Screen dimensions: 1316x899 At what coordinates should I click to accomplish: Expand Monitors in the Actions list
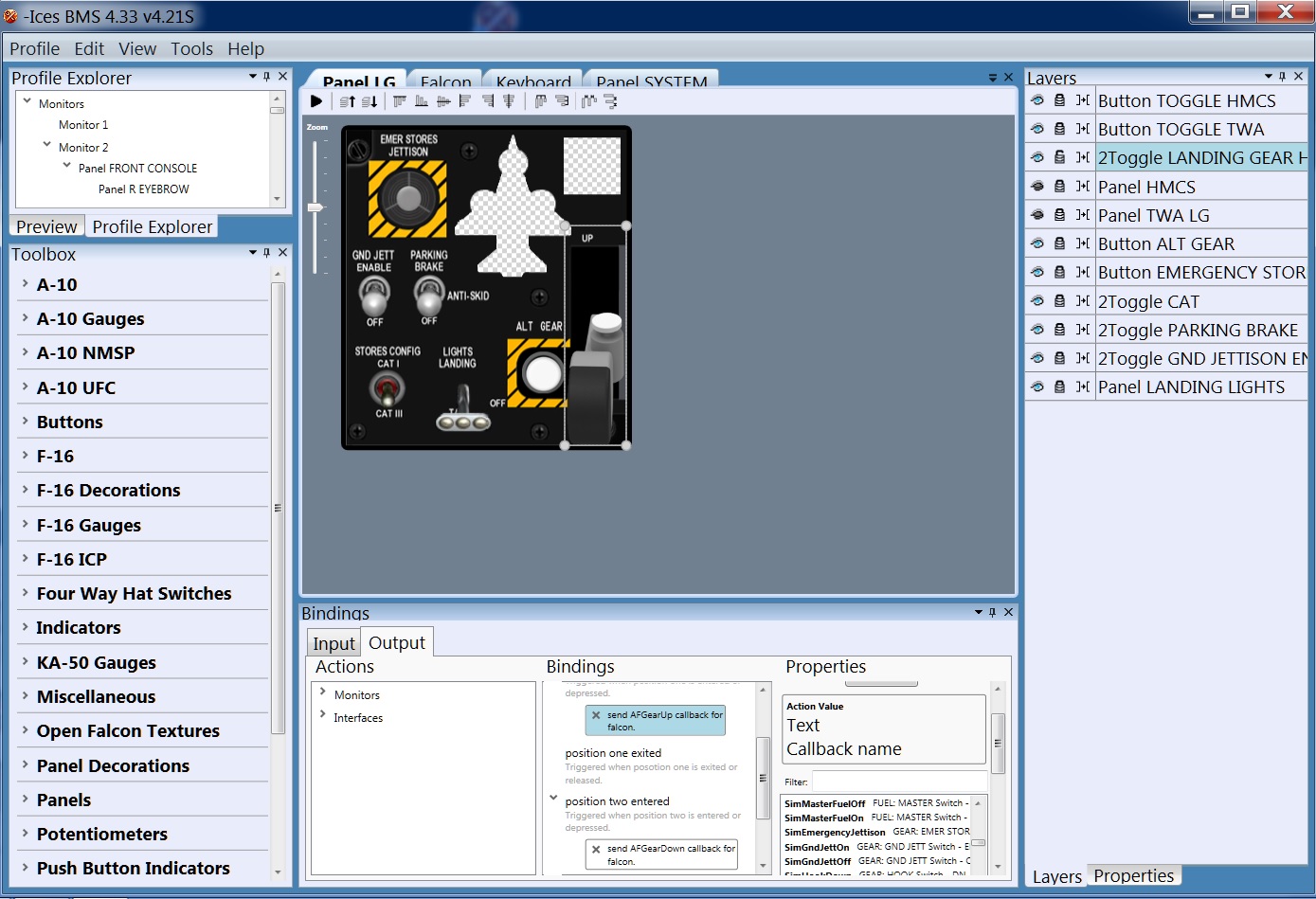point(323,692)
